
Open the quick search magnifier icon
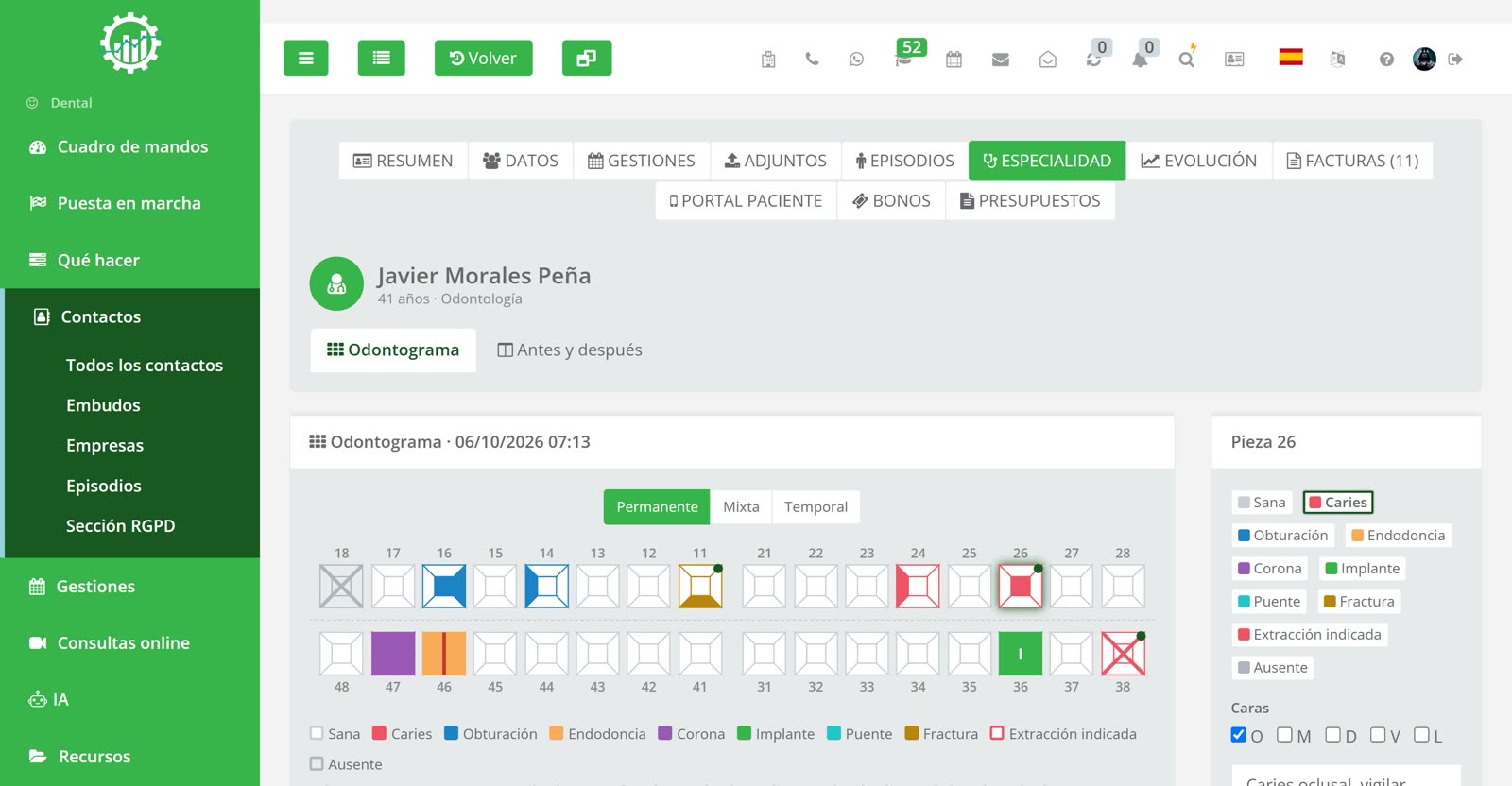1186,60
